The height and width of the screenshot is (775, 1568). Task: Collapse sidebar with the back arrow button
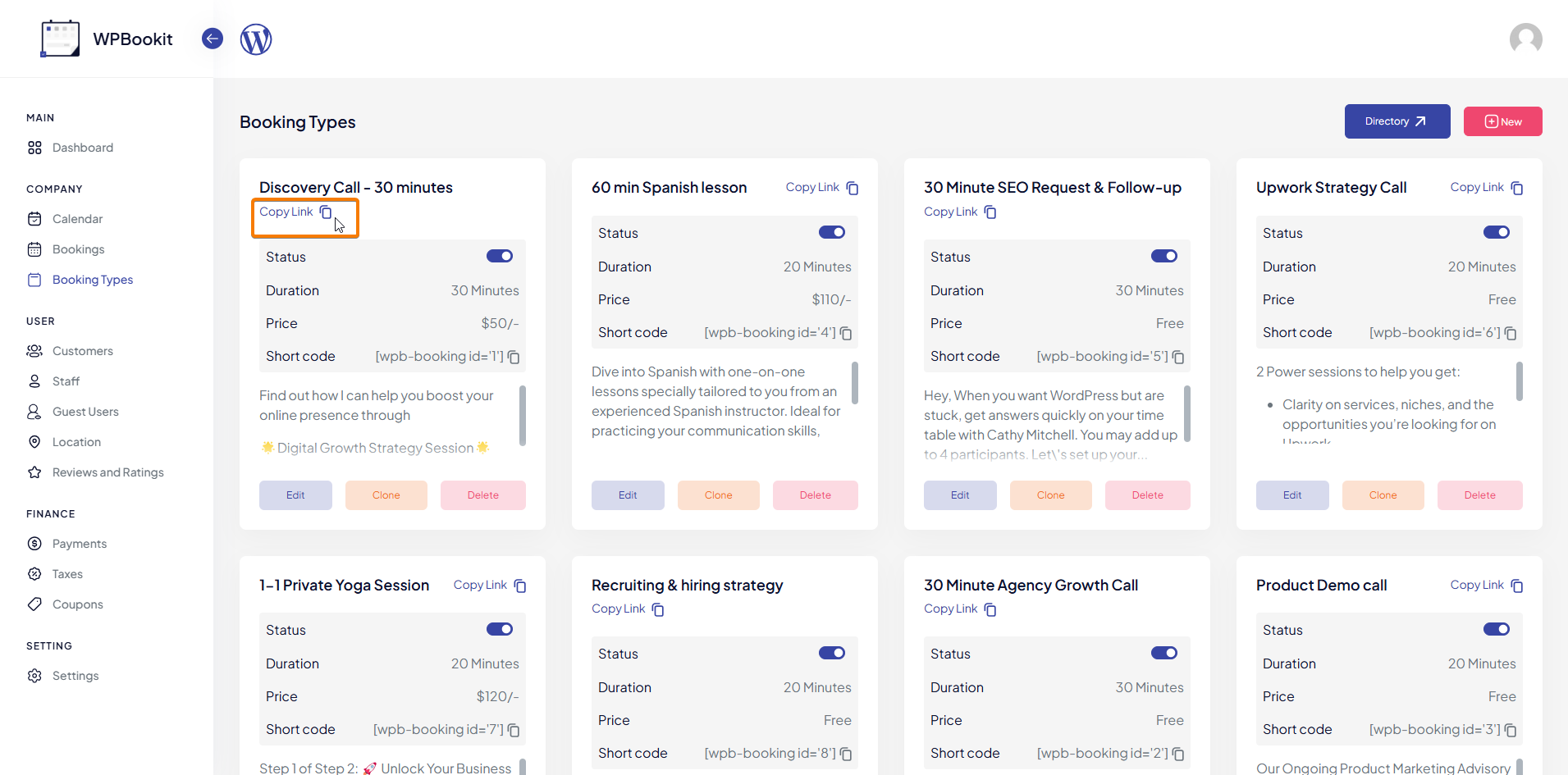[213, 39]
